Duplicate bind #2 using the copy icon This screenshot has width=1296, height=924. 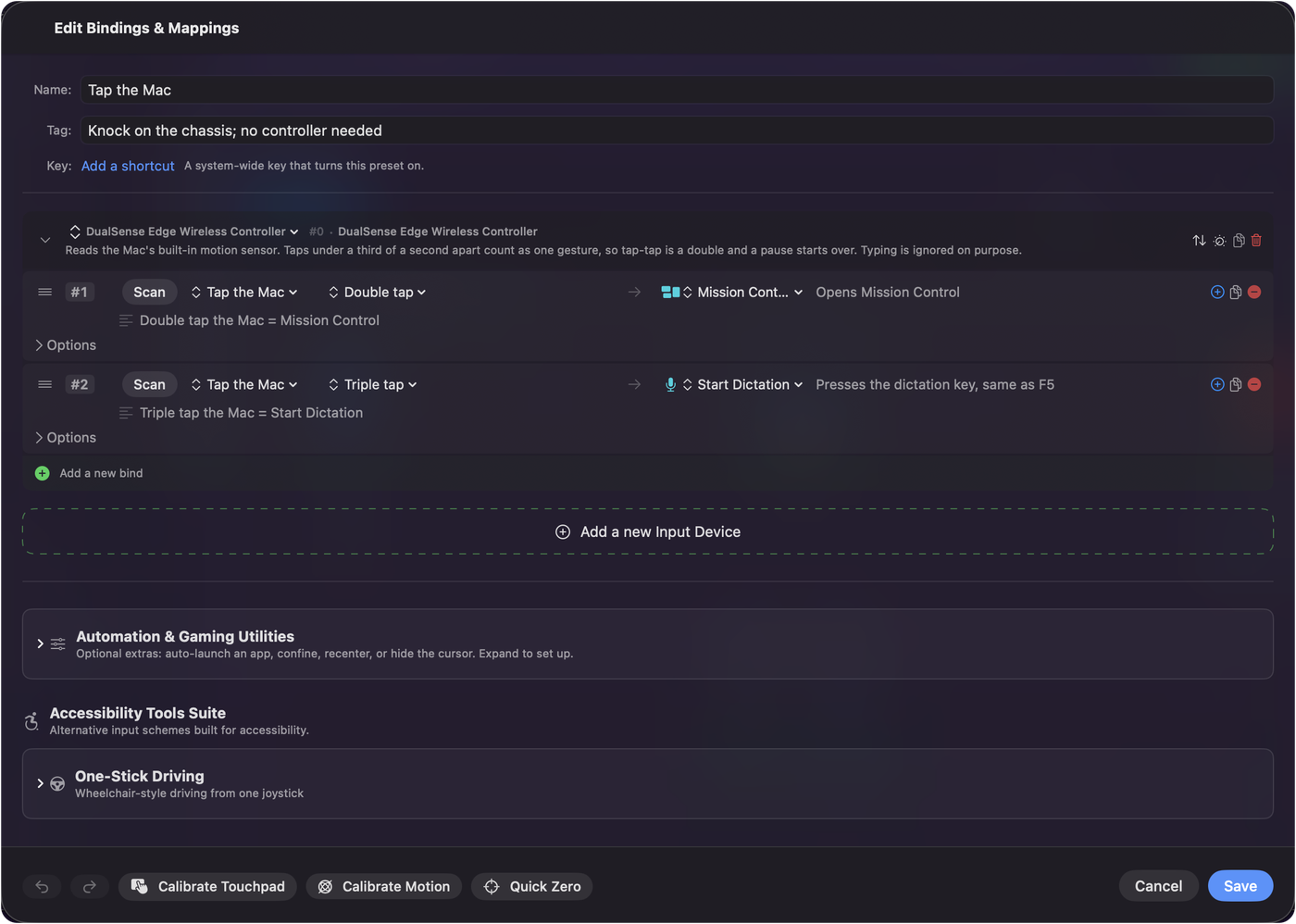(x=1235, y=384)
